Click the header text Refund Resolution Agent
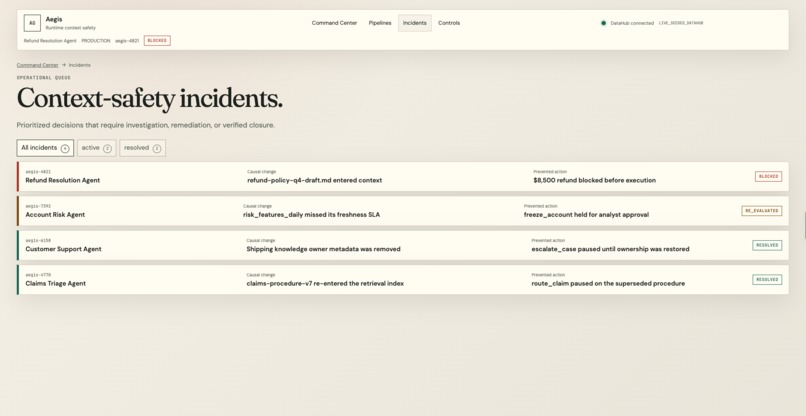This screenshot has height=416, width=806. tap(50, 41)
